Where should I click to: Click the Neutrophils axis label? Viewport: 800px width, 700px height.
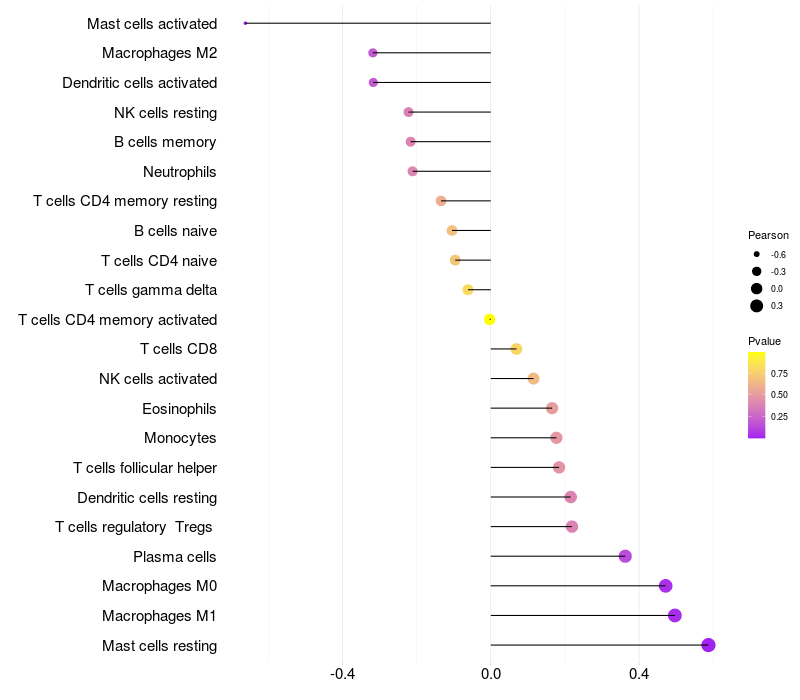(180, 172)
